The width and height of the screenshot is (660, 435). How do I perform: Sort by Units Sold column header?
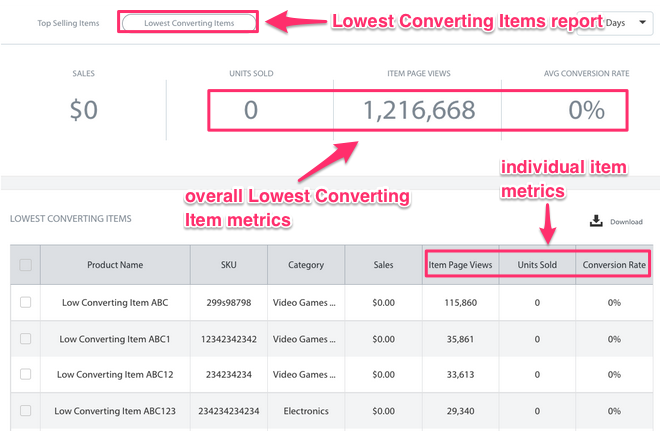pos(537,265)
